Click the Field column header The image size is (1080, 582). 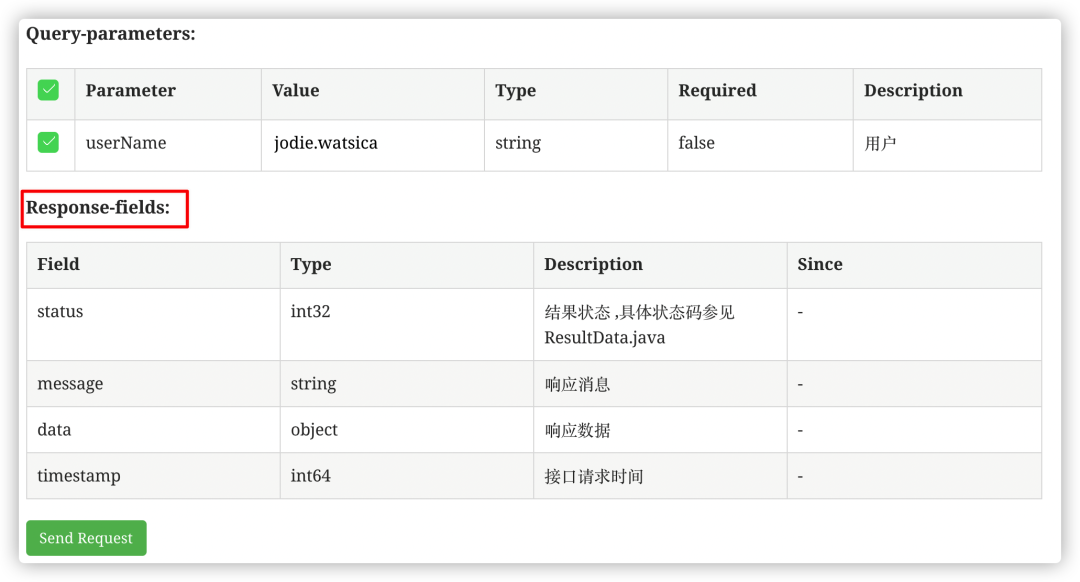(x=59, y=264)
